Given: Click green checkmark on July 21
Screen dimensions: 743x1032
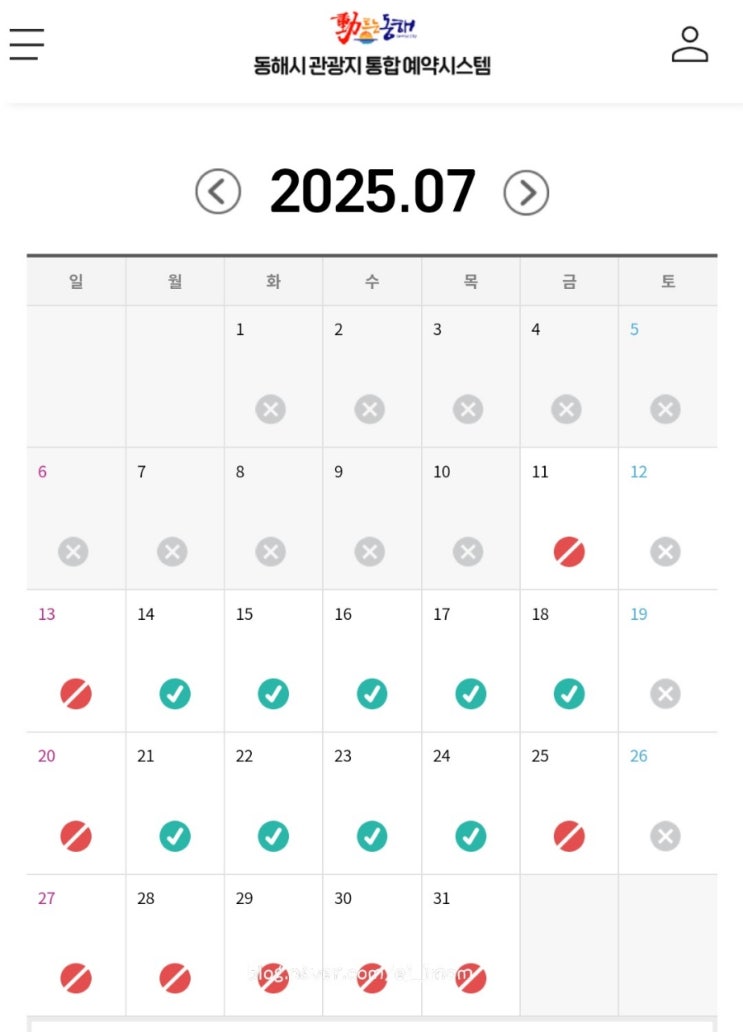Looking at the screenshot, I should pyautogui.click(x=175, y=836).
